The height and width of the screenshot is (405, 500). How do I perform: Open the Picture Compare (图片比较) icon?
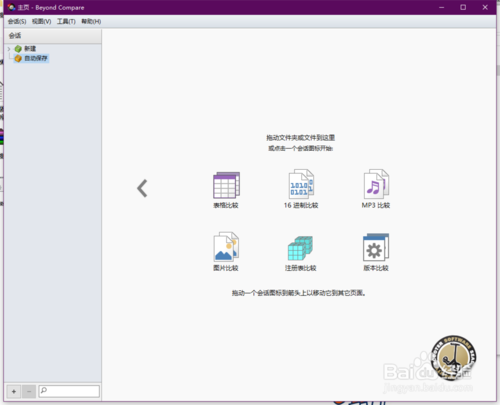coord(226,247)
